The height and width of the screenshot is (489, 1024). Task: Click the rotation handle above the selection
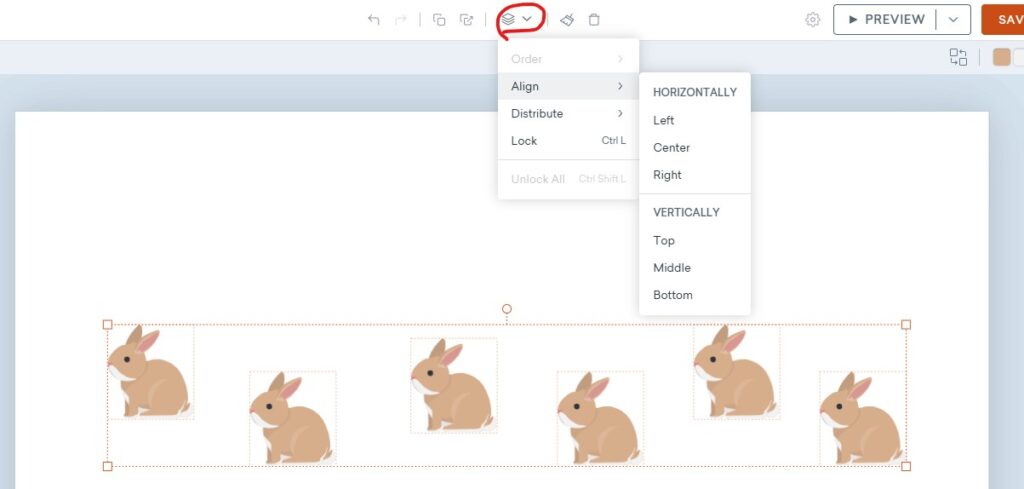507,309
